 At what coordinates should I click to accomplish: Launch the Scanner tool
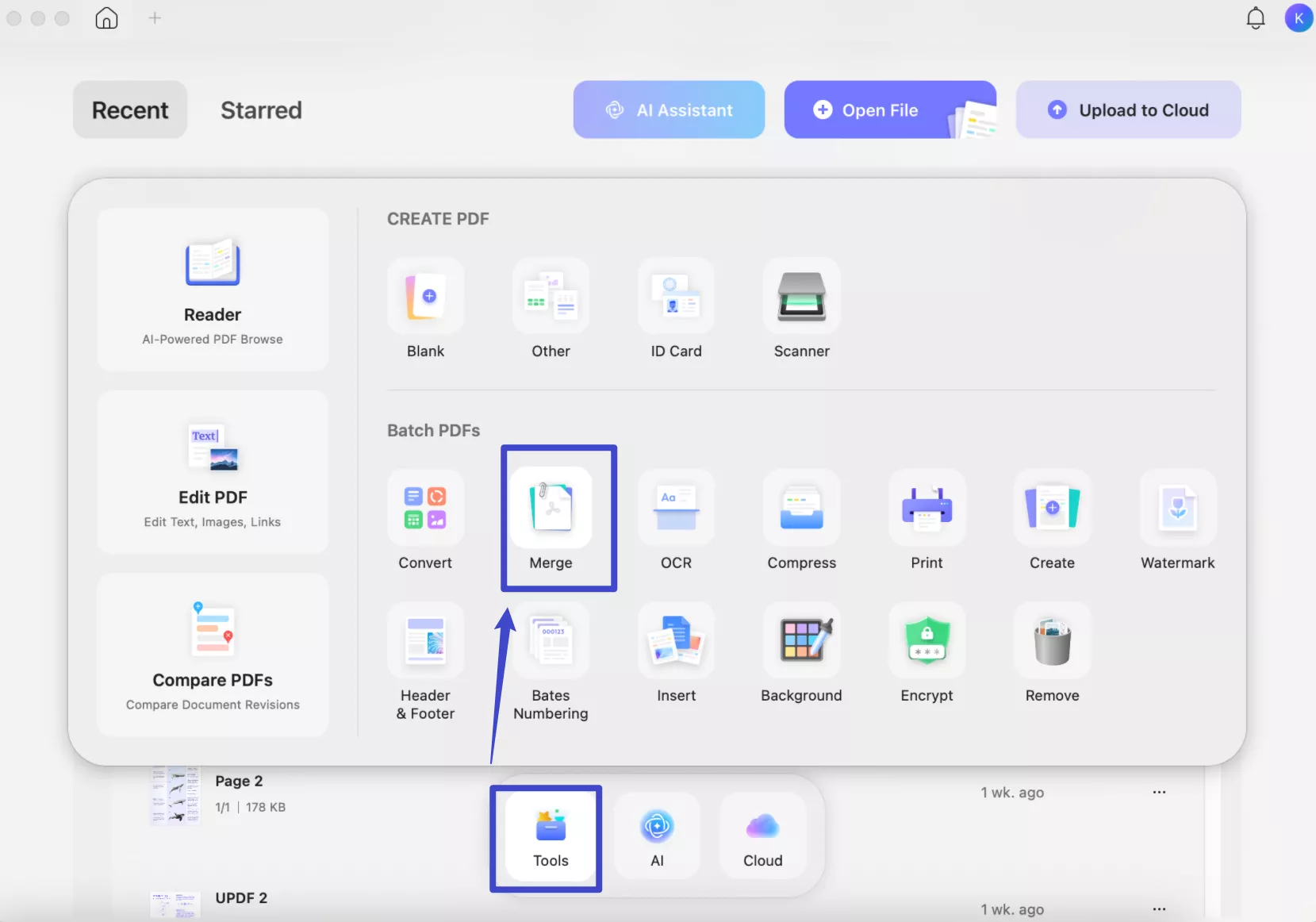pos(802,297)
